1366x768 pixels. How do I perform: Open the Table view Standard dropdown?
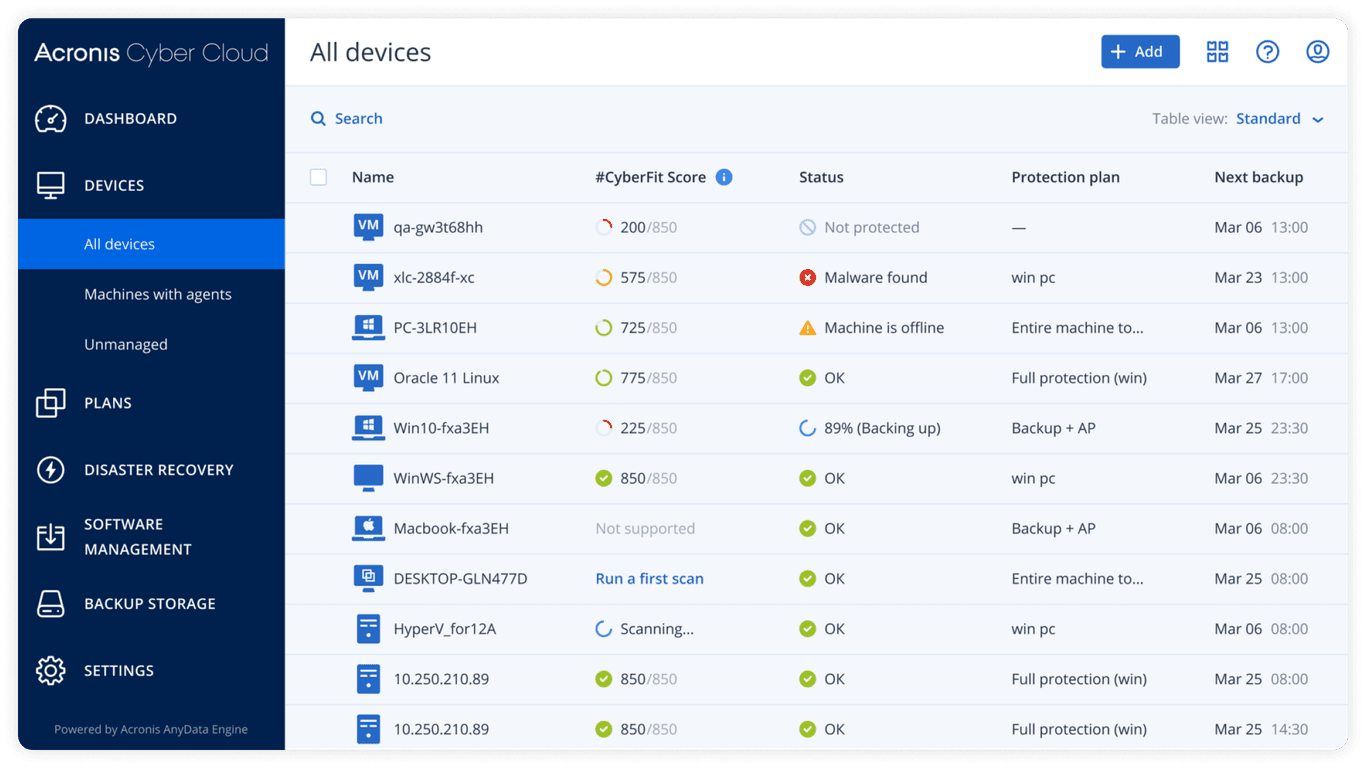1279,119
